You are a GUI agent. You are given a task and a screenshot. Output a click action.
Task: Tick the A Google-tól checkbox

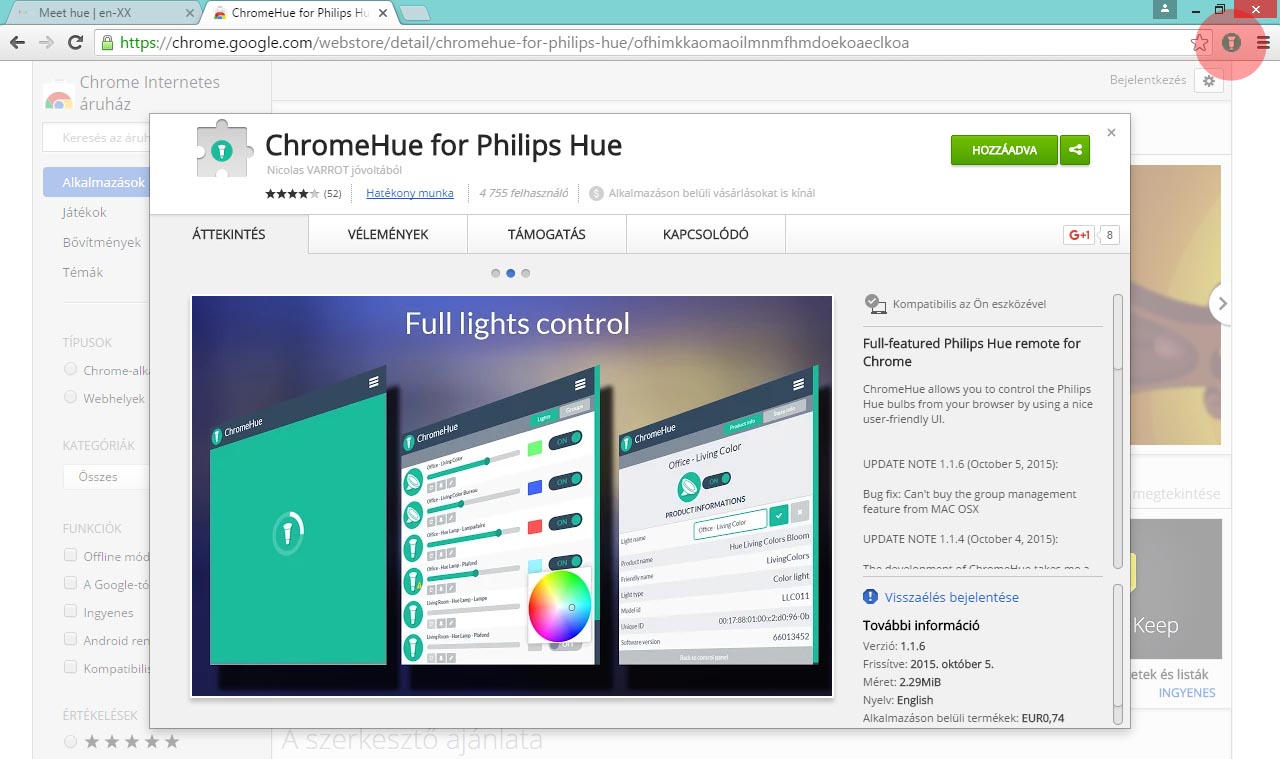pyautogui.click(x=70, y=583)
